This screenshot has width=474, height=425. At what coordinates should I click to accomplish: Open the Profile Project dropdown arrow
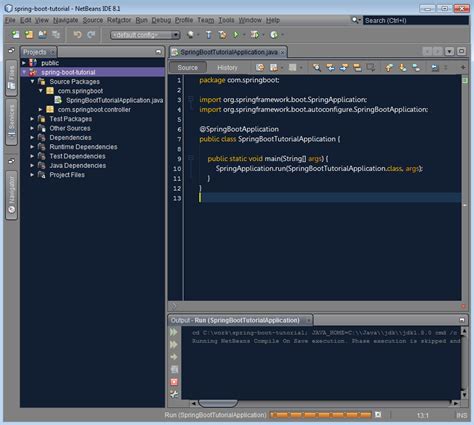click(x=283, y=35)
